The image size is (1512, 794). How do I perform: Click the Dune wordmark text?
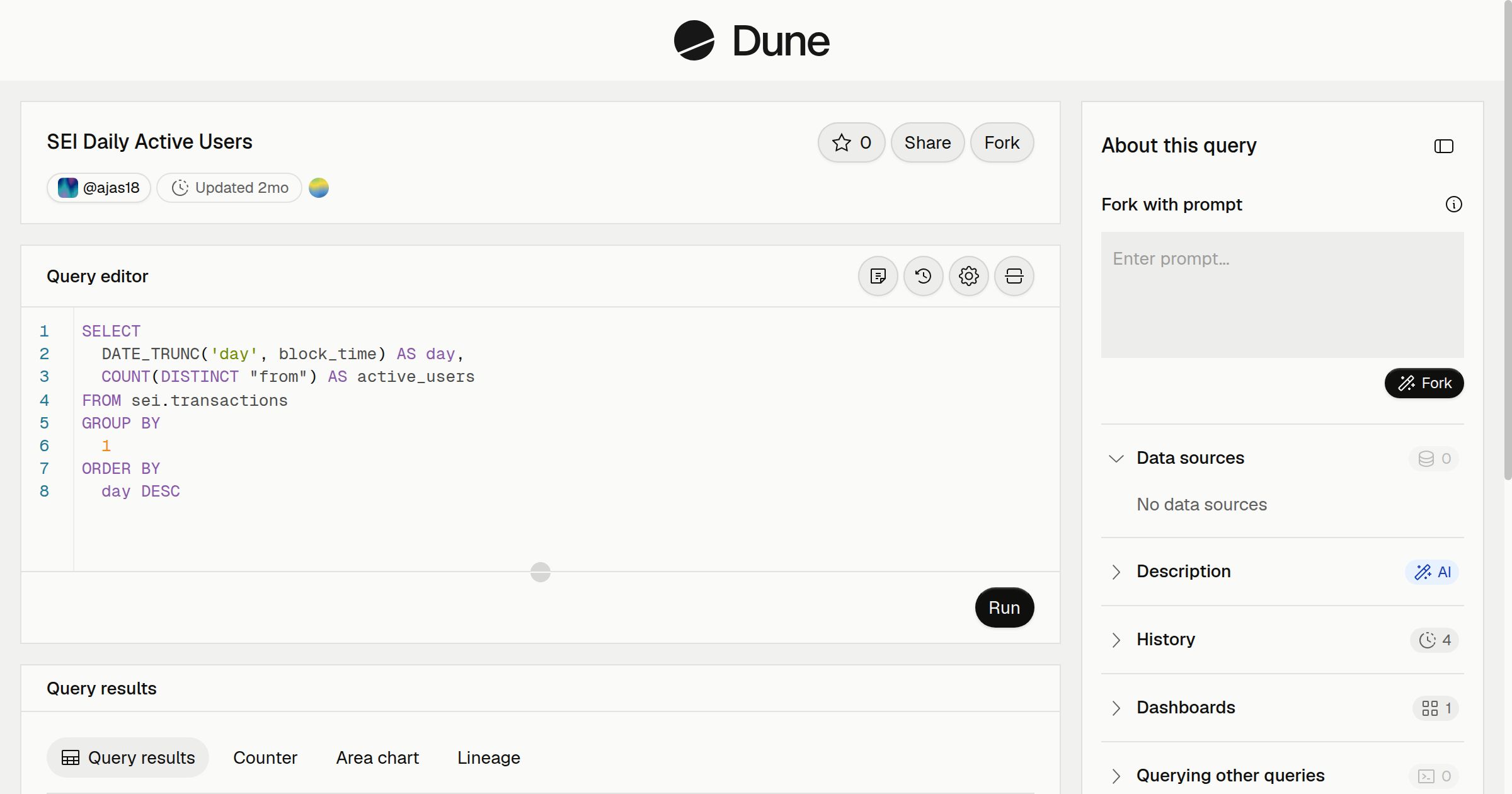coord(781,41)
